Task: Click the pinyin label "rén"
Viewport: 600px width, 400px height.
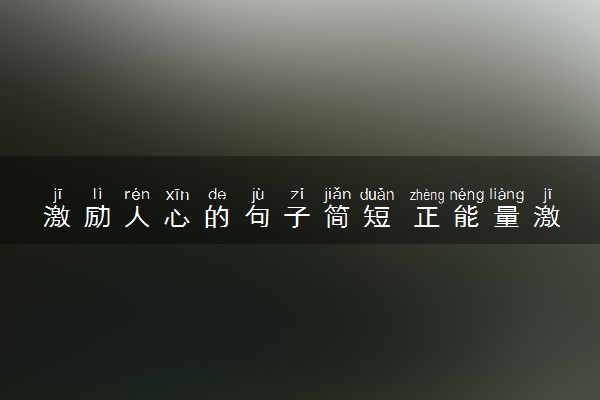Action: [x=137, y=195]
